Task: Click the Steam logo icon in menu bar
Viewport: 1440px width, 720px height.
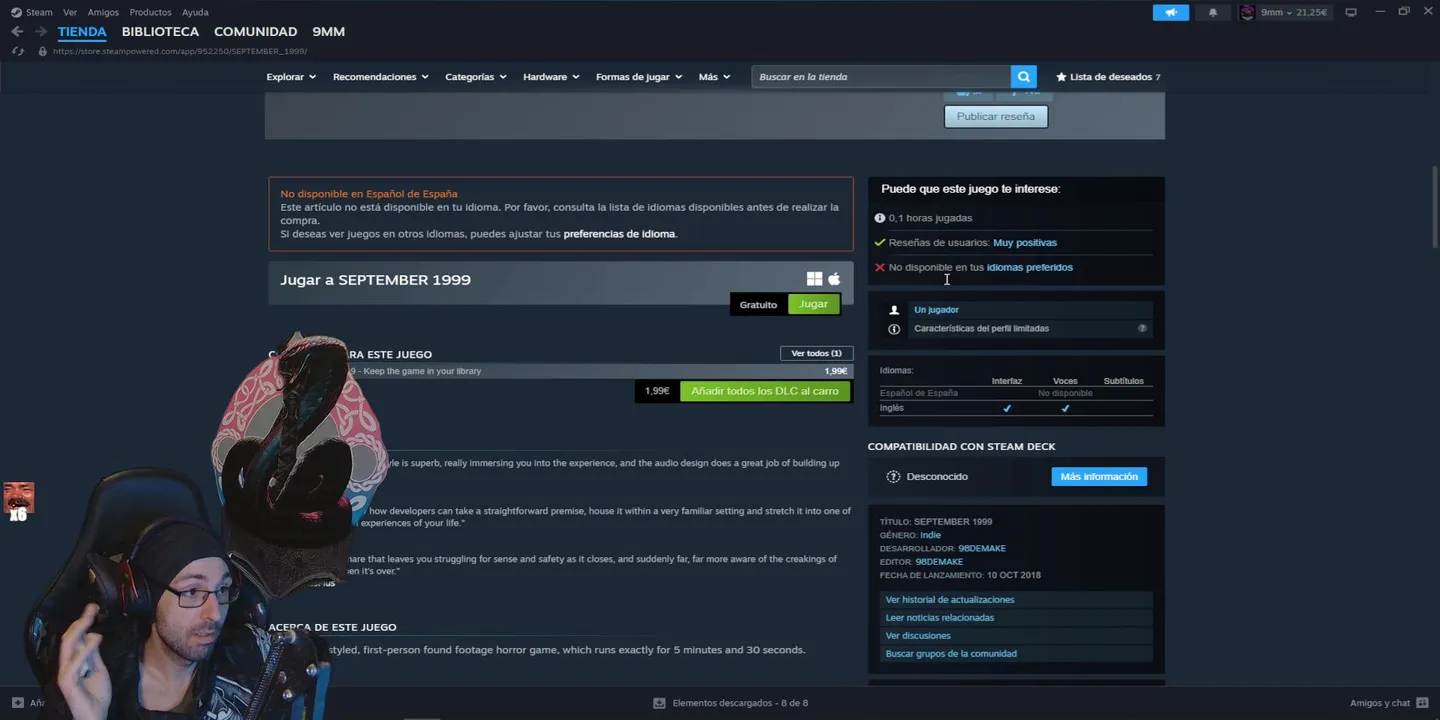Action: pos(16,12)
